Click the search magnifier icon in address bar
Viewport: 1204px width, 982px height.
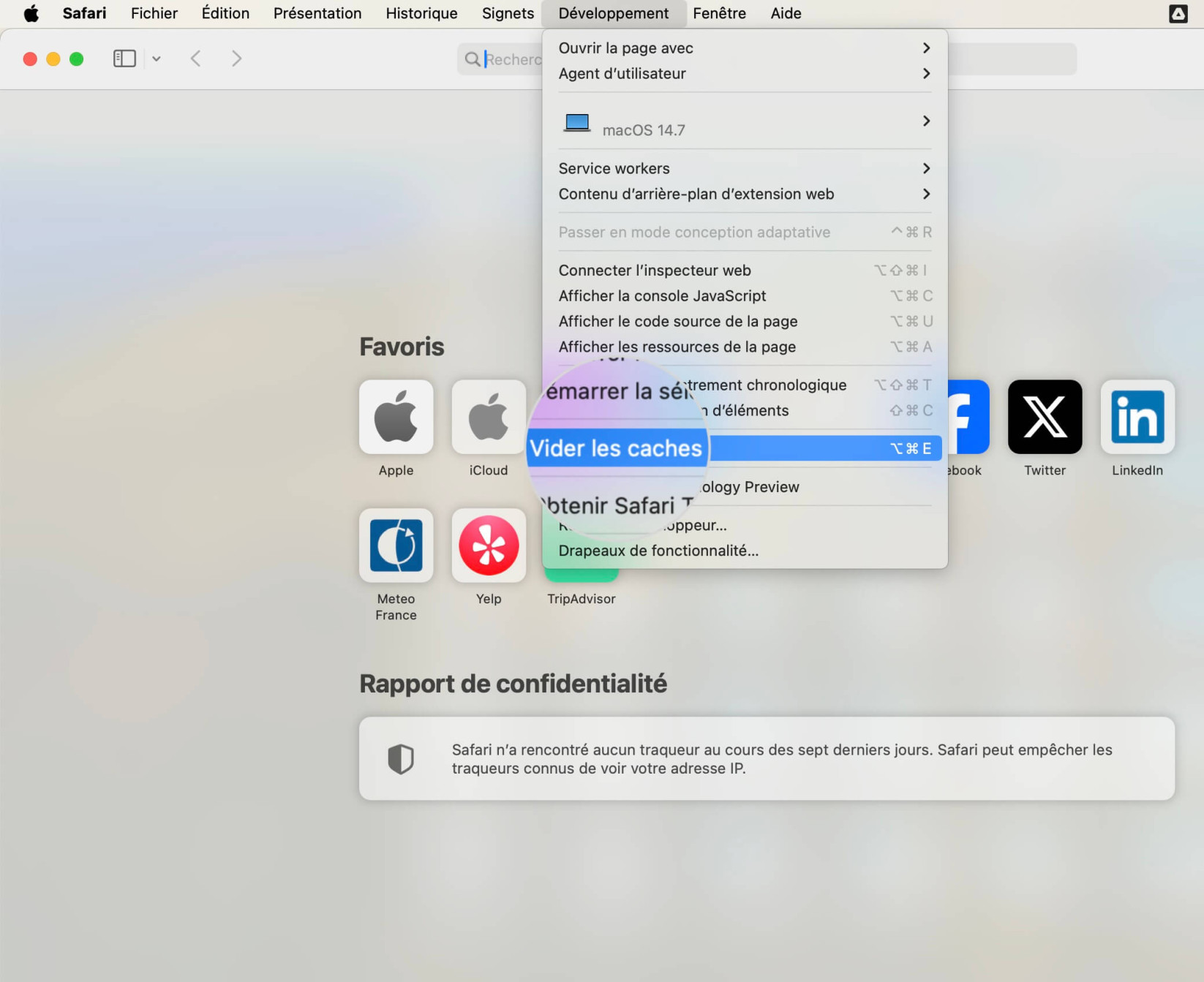click(473, 59)
